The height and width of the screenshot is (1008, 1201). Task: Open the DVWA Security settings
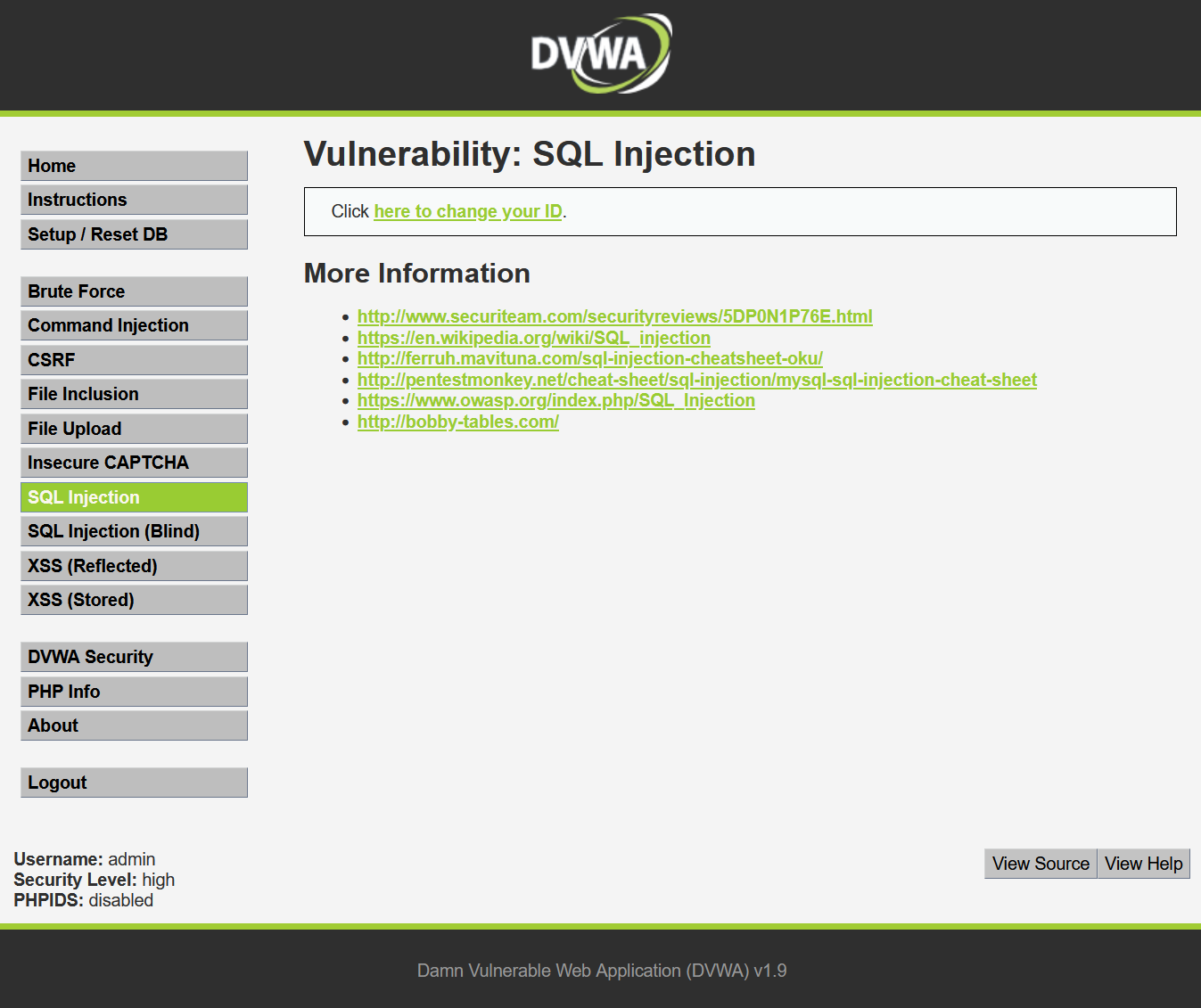pos(133,656)
